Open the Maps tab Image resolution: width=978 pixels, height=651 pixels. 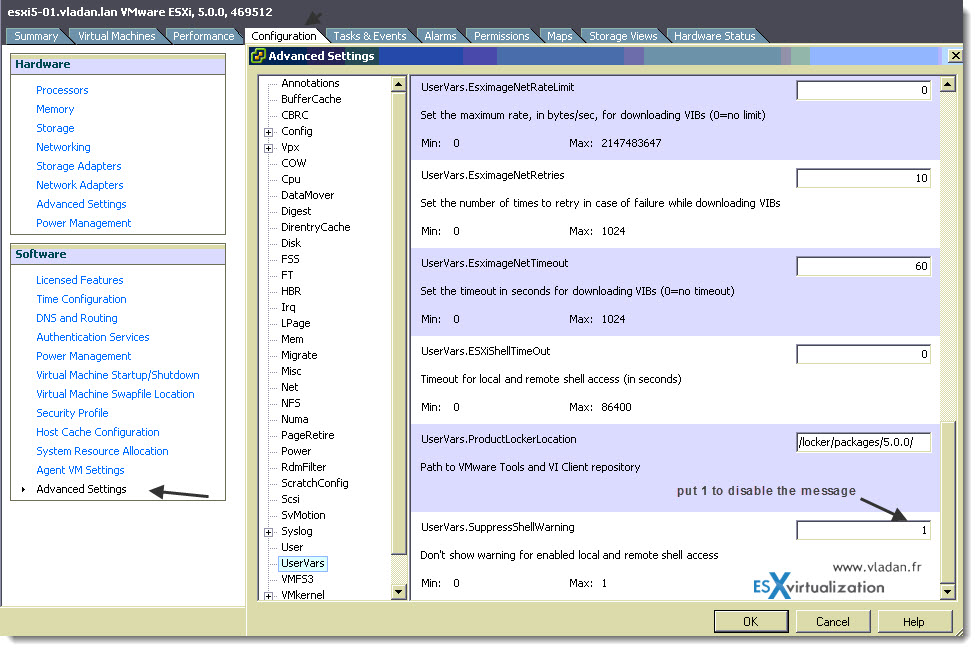(559, 36)
